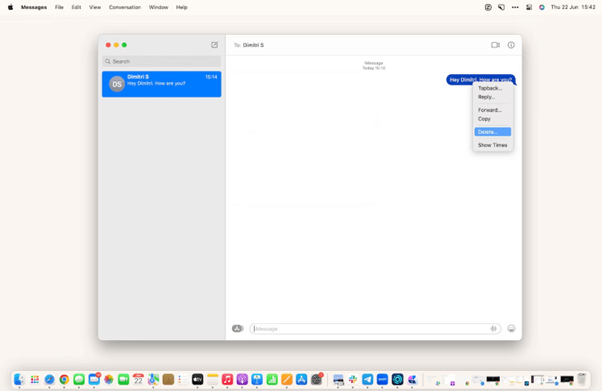Image resolution: width=602 pixels, height=391 pixels.
Task: Open the Help menu
Action: click(x=182, y=7)
